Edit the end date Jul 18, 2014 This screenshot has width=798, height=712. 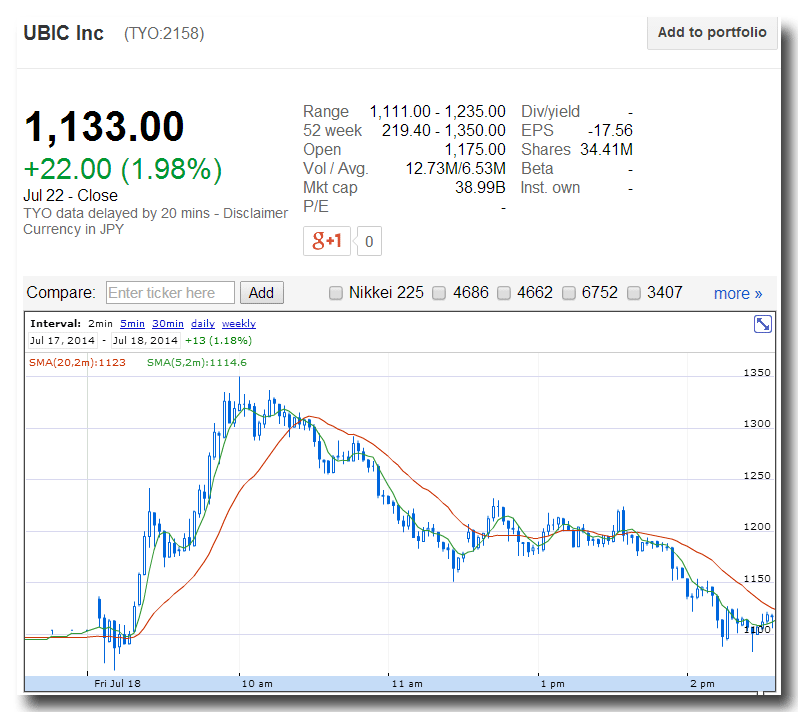coord(146,340)
